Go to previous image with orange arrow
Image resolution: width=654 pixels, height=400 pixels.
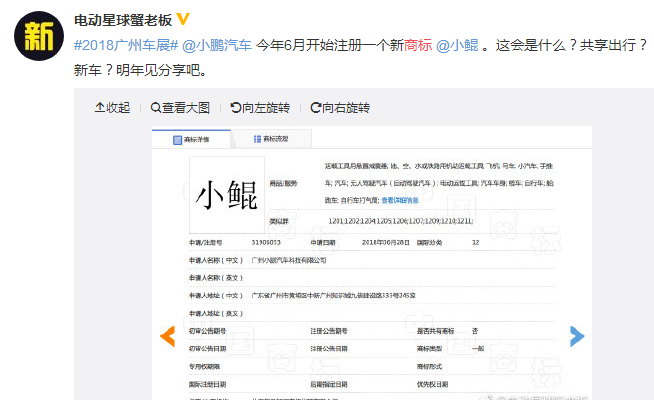pos(168,336)
